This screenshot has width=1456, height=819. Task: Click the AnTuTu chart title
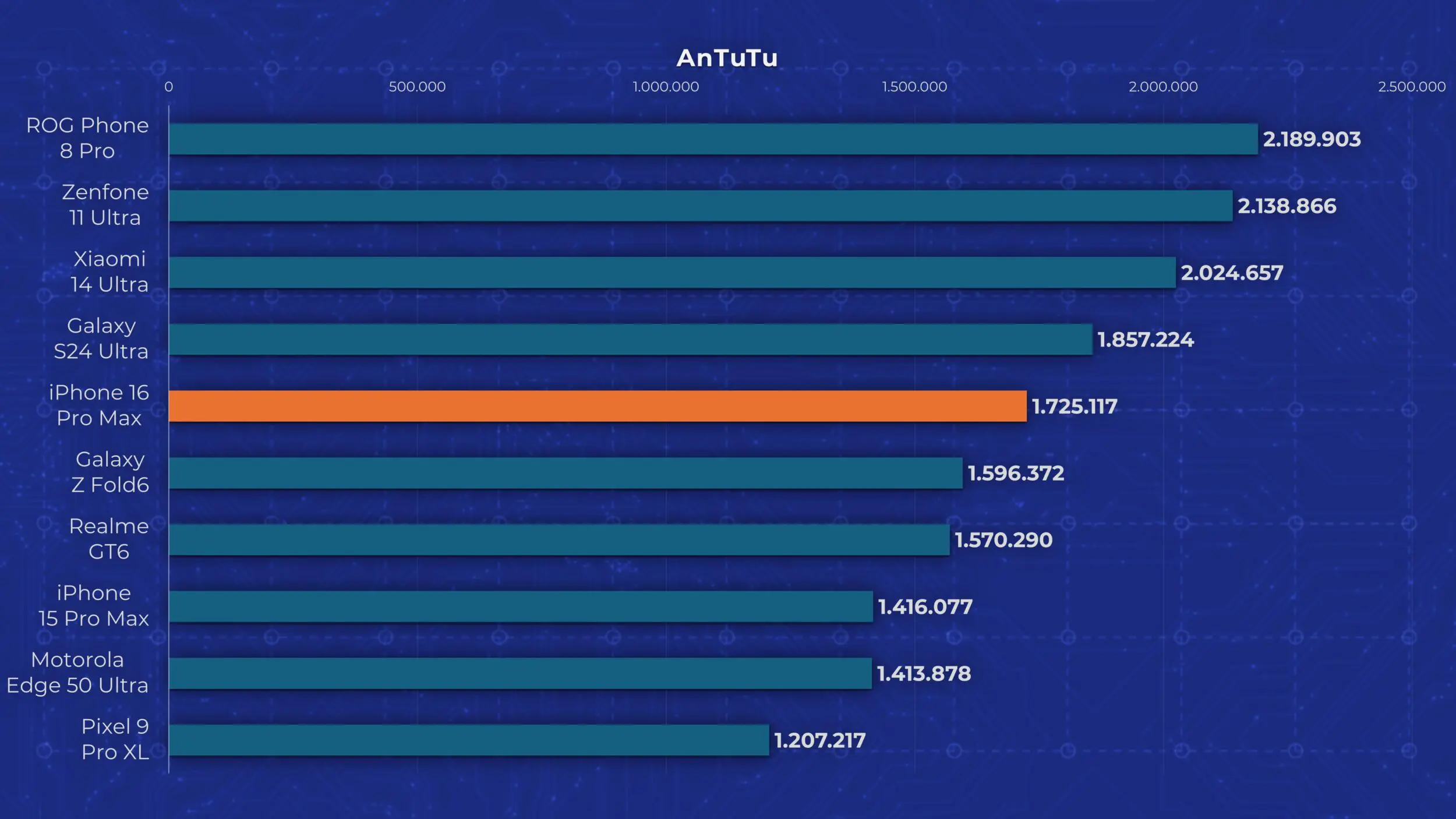coord(727,58)
